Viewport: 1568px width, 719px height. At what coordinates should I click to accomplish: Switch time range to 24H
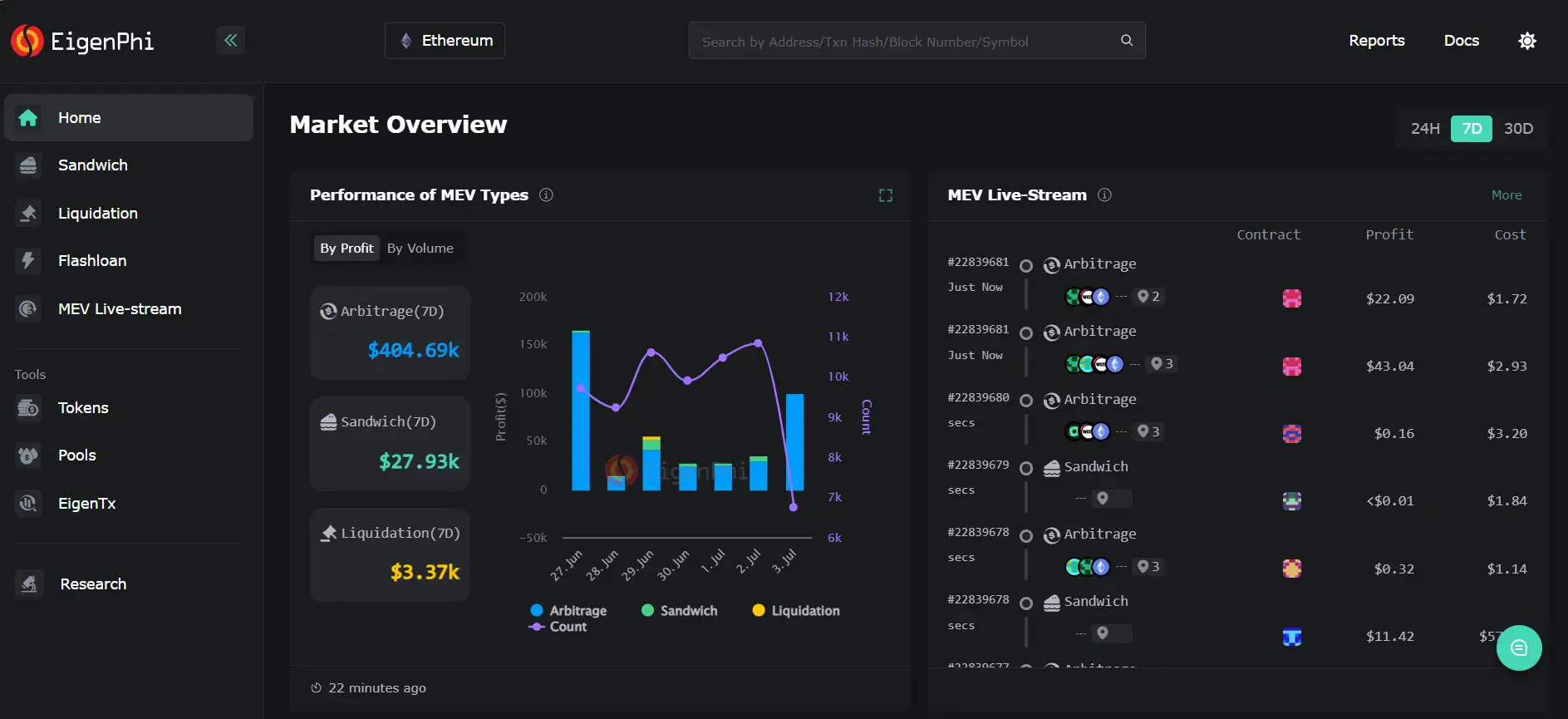pyautogui.click(x=1424, y=129)
